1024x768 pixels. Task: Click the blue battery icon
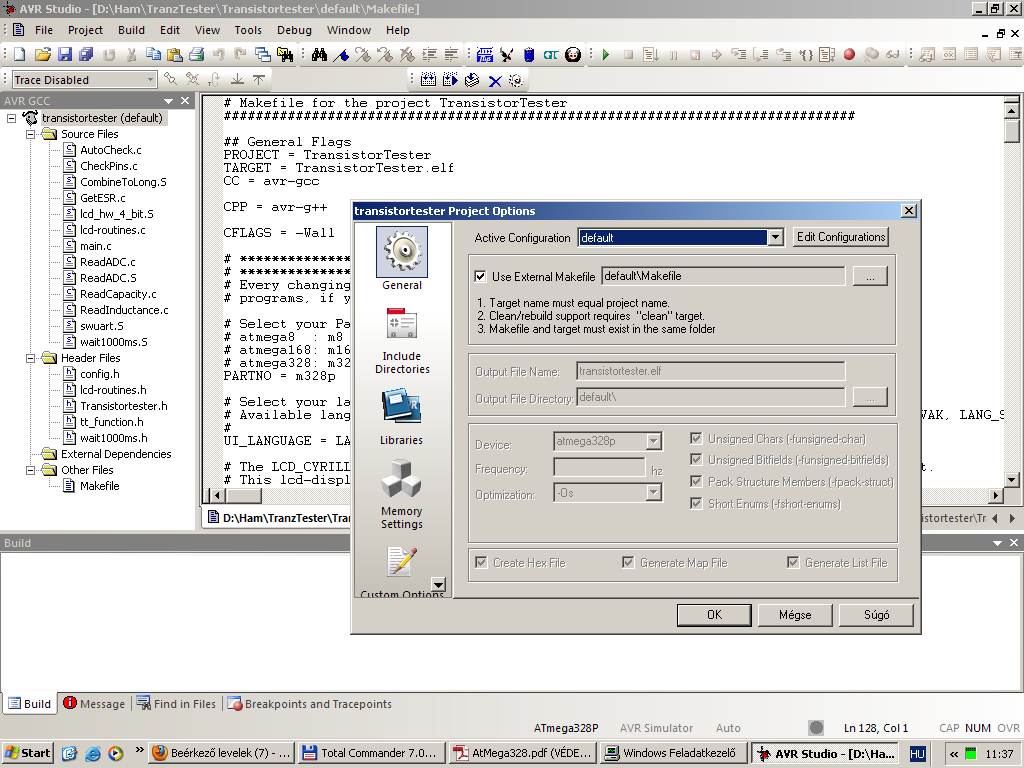[x=529, y=55]
